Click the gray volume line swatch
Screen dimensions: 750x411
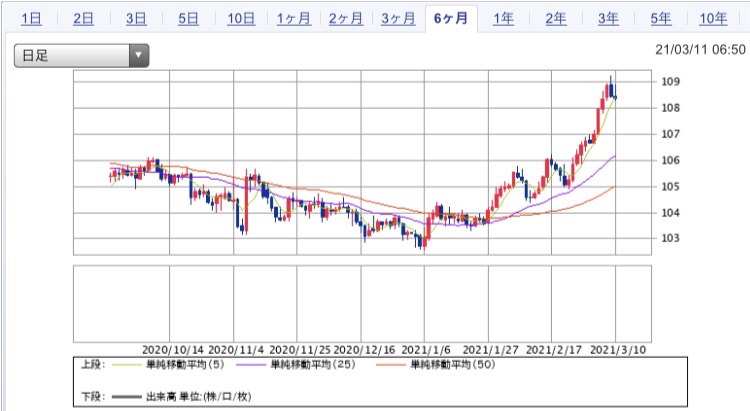tap(127, 397)
